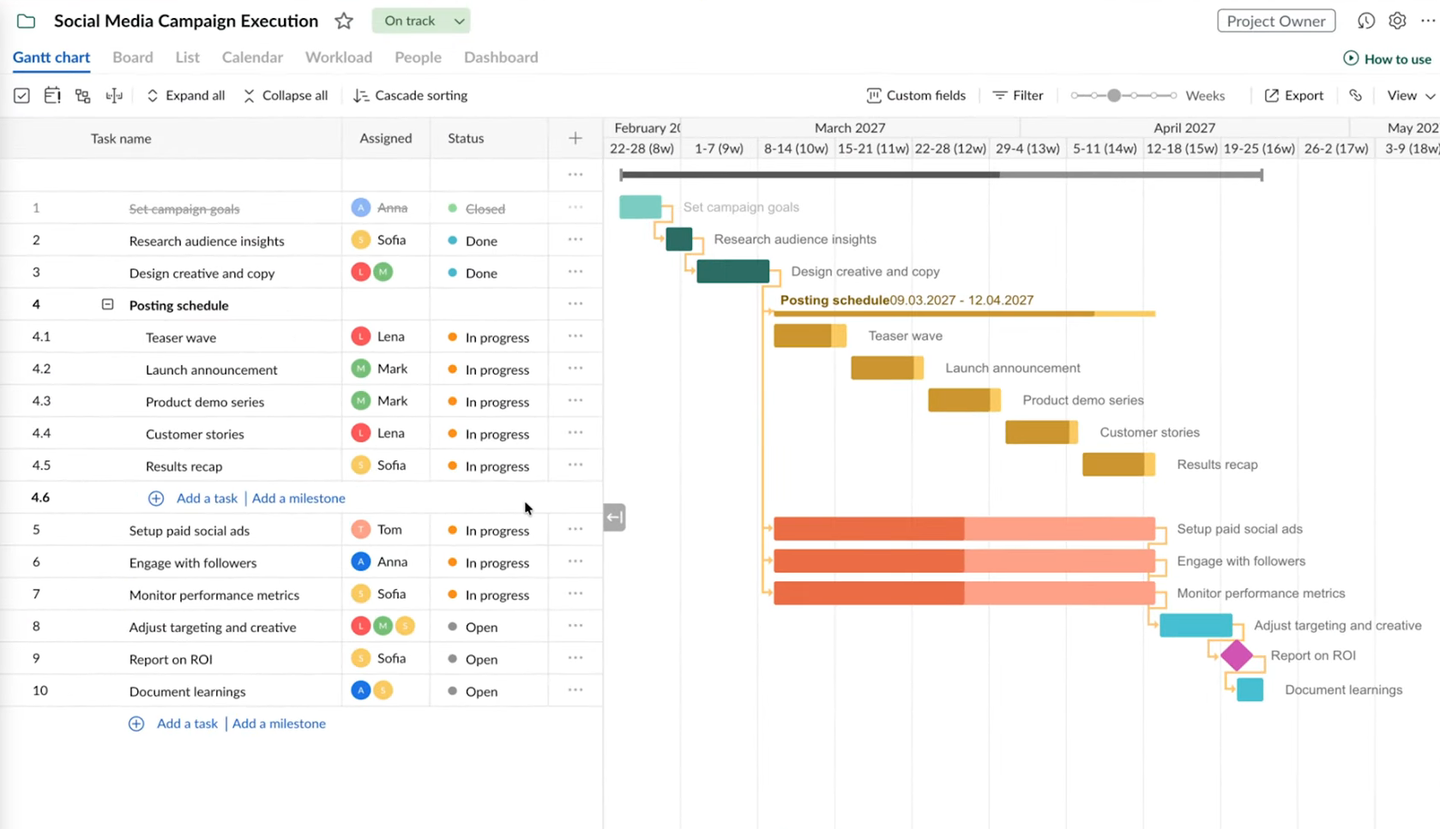Click the fourth toolbar icon before Expand all
This screenshot has height=829, width=1440.
pos(114,96)
